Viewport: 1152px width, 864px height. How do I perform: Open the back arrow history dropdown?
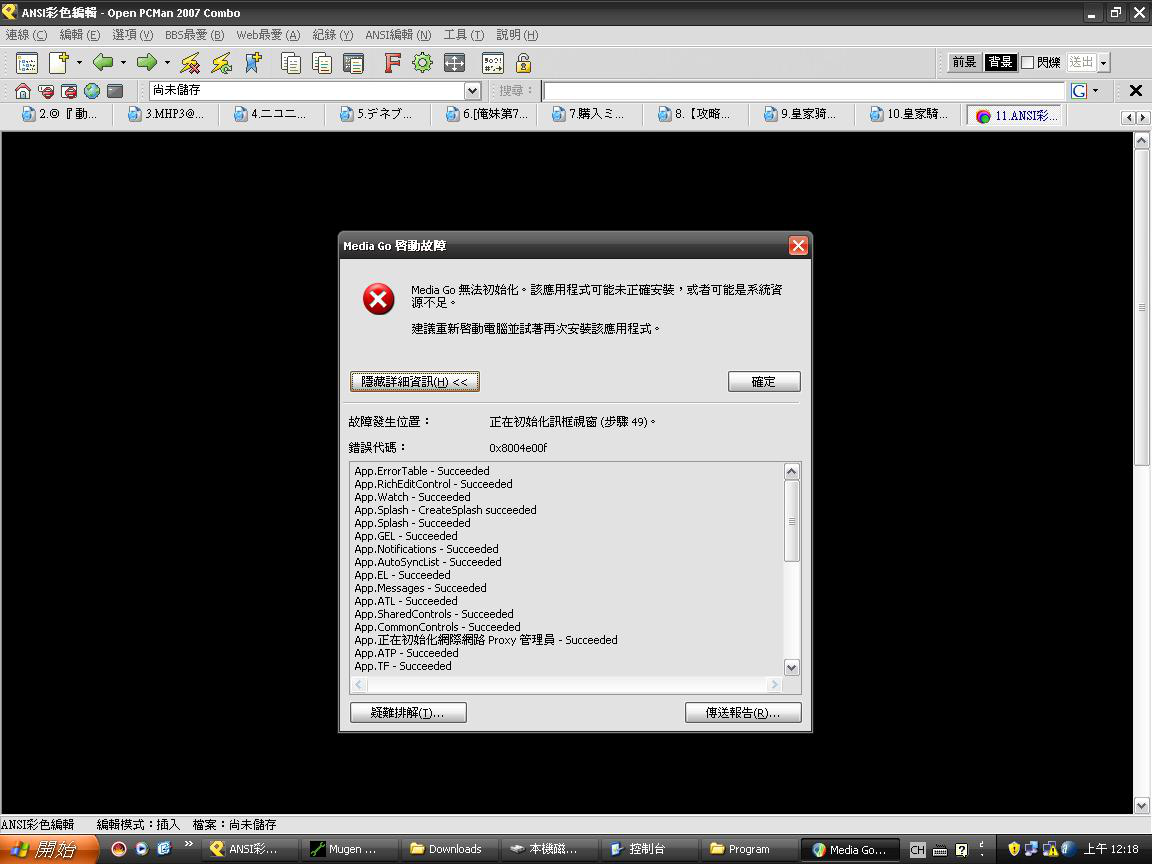coord(123,63)
